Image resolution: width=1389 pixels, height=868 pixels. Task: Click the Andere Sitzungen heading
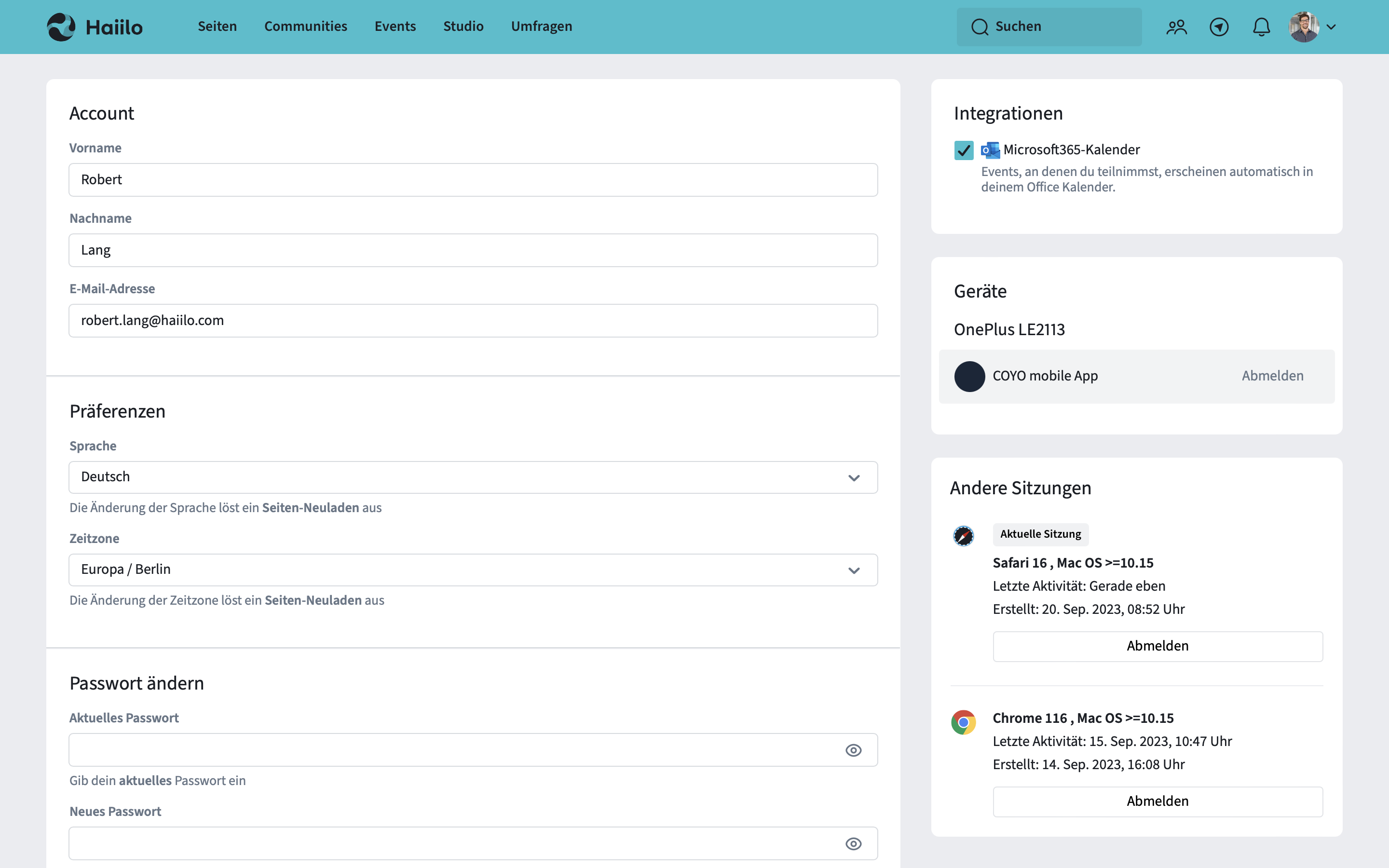(x=1021, y=488)
